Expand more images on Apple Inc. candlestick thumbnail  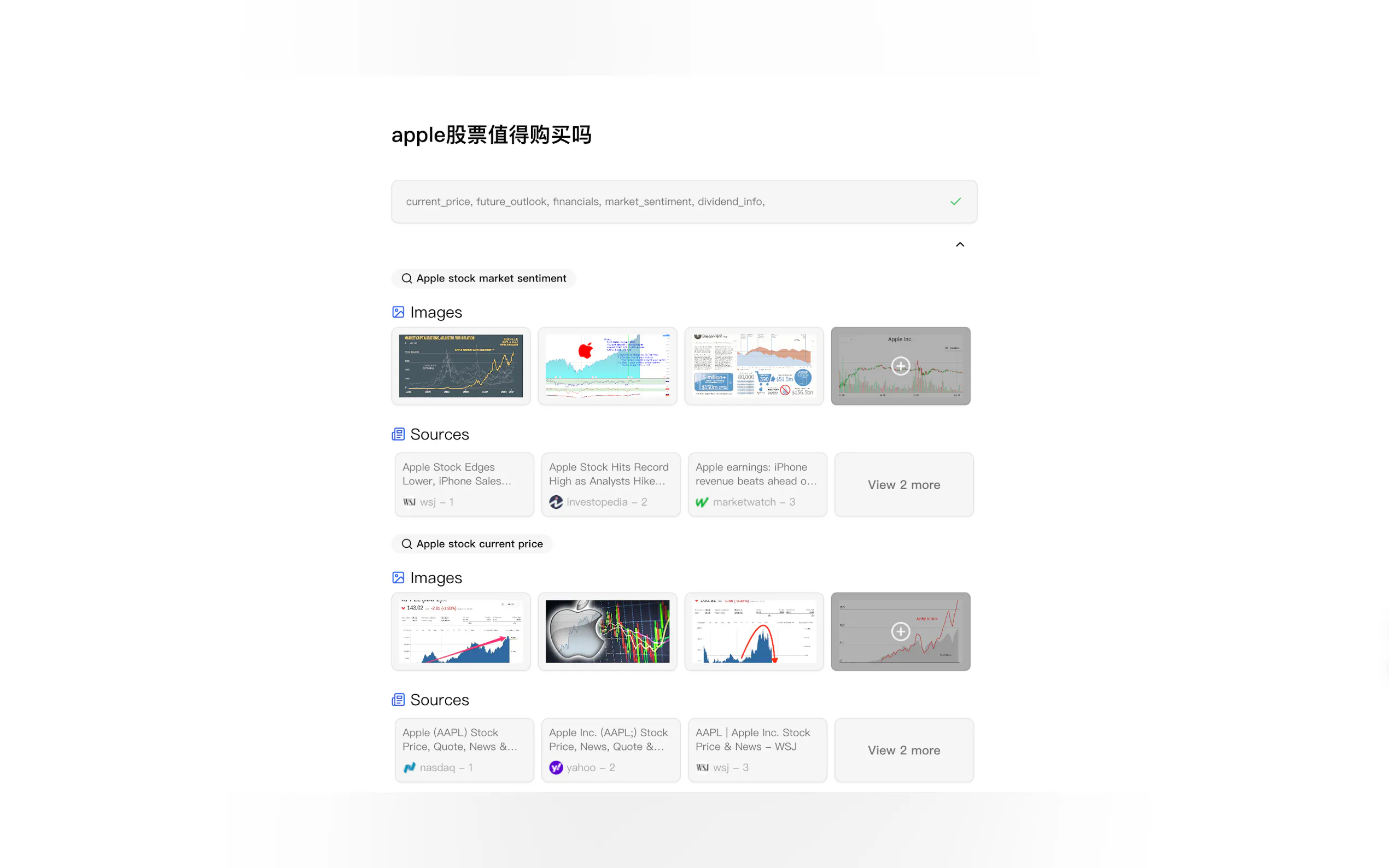(900, 366)
